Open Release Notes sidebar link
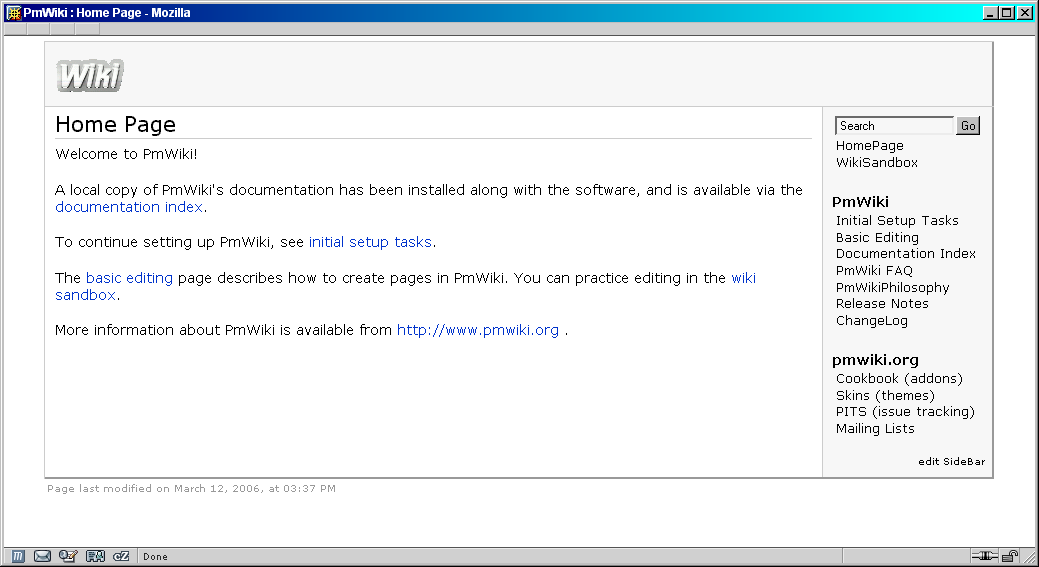Viewport: 1039px width, 567px height. [882, 303]
